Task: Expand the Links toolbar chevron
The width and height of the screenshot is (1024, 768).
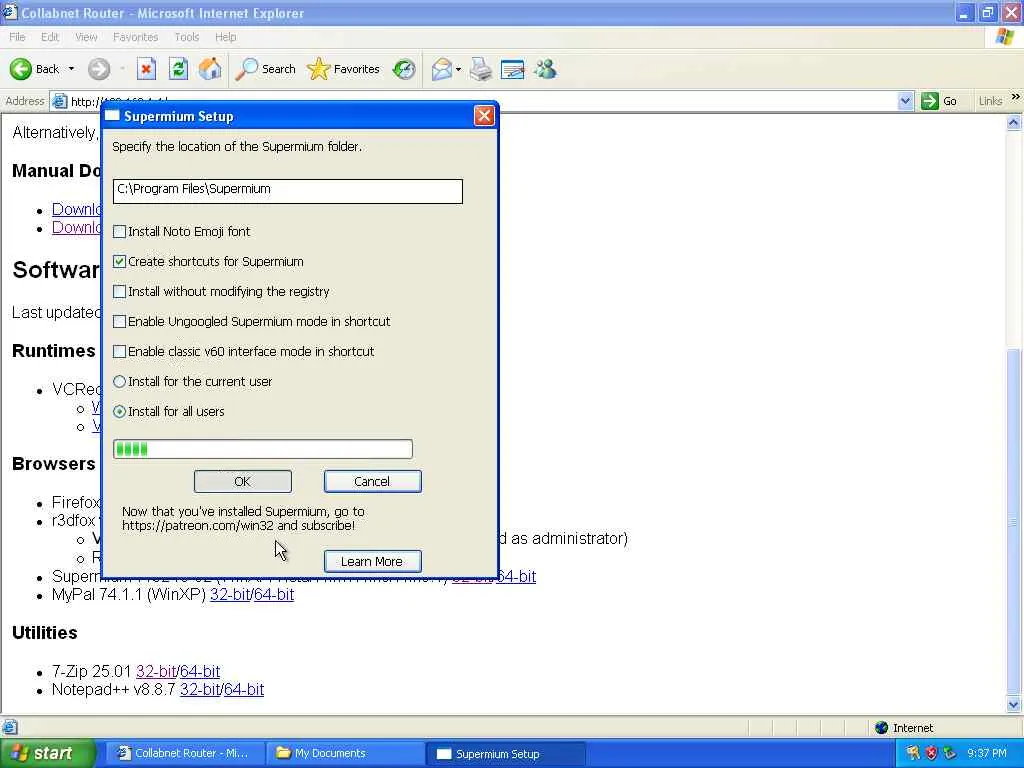Action: coord(1015,98)
